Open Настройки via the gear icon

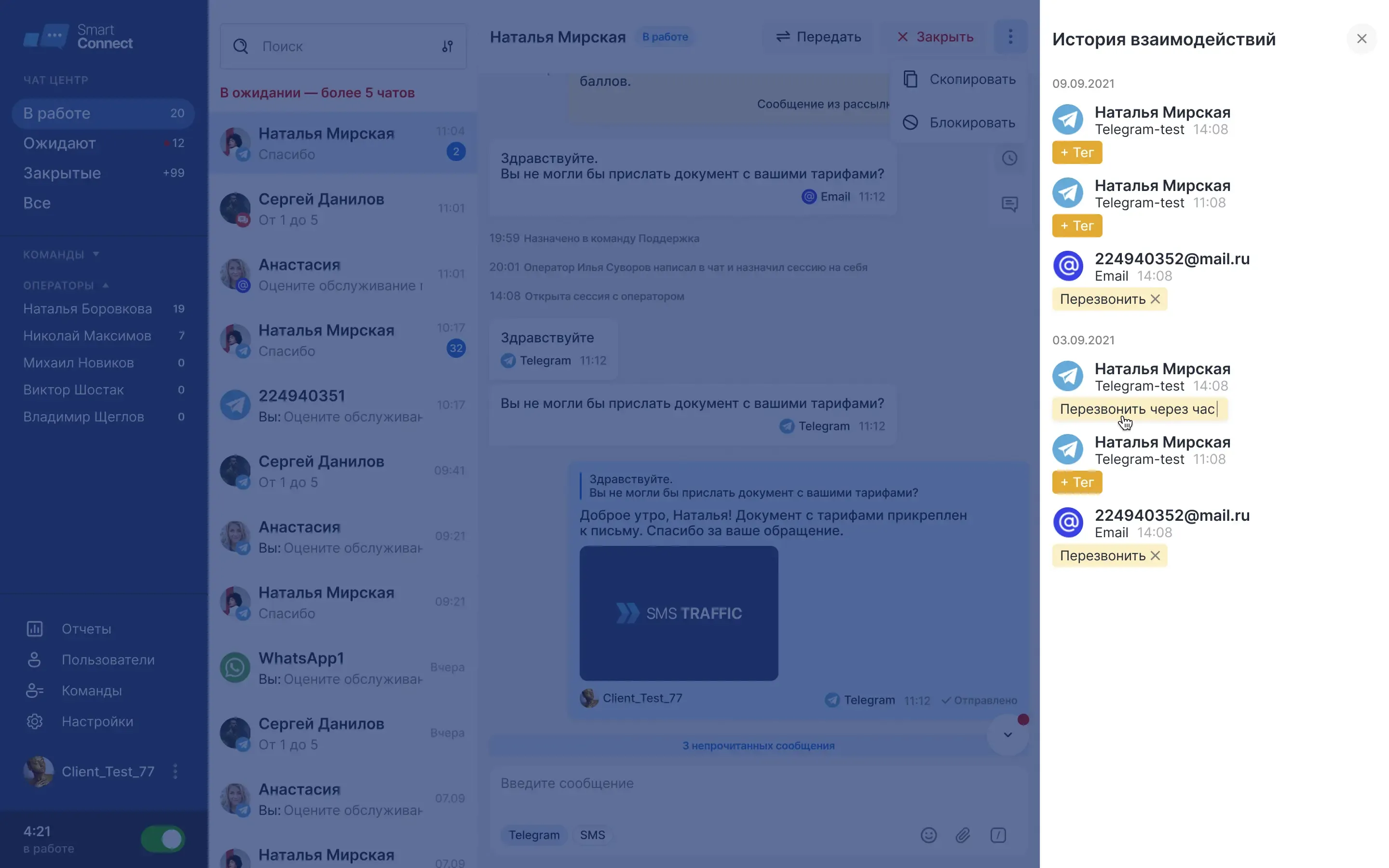coord(34,721)
